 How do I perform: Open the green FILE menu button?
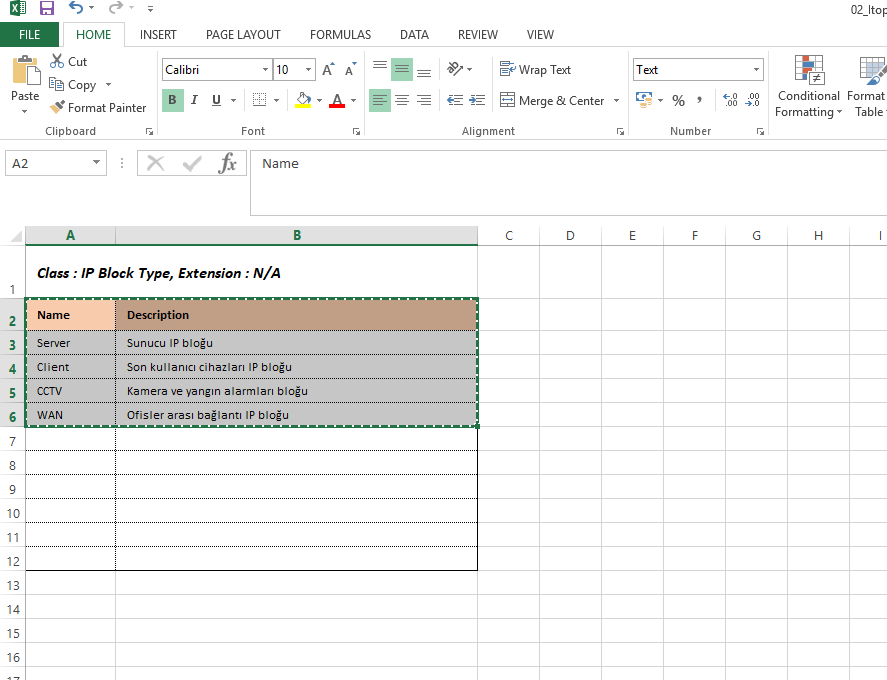[29, 35]
